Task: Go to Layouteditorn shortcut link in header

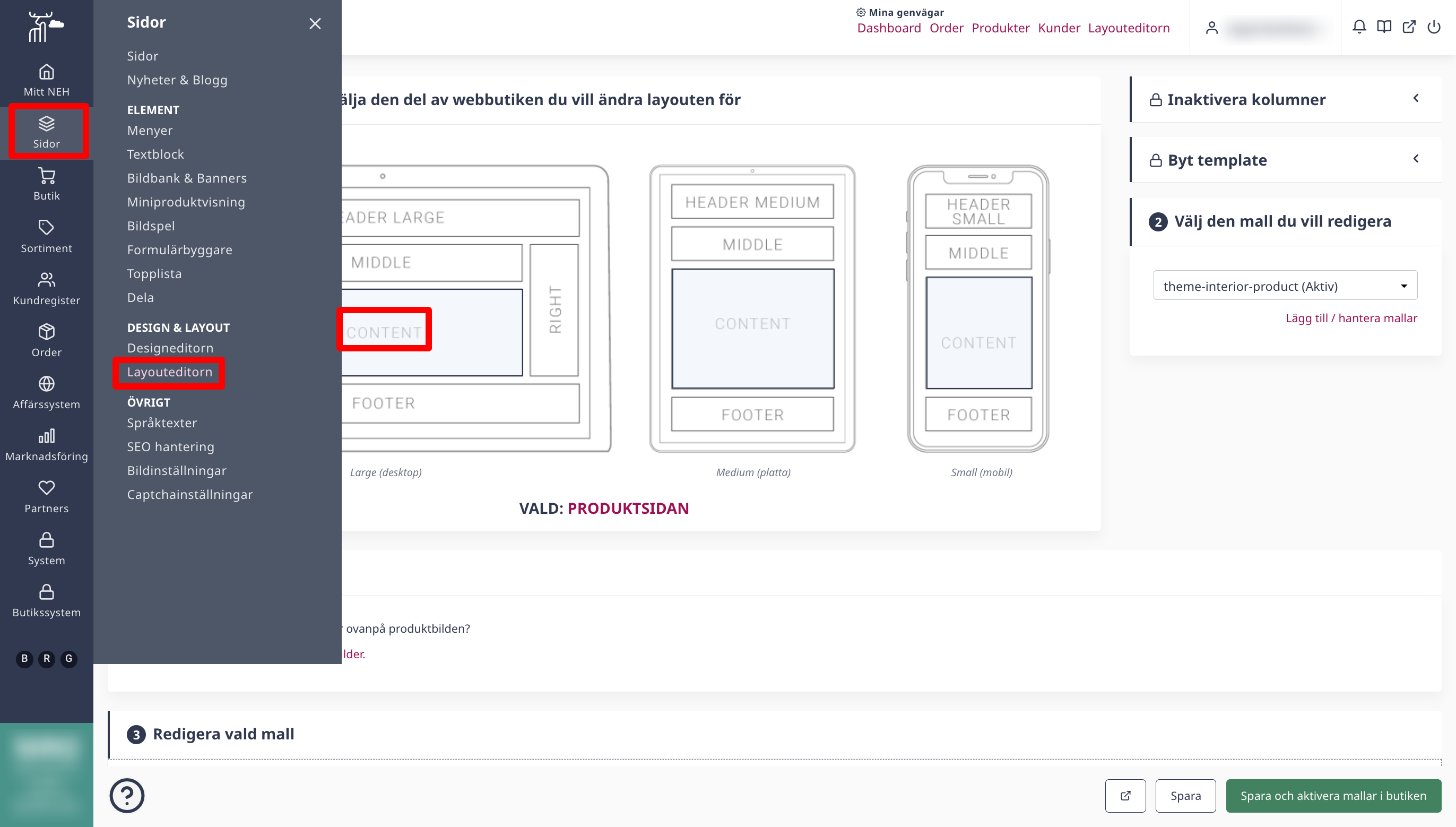Action: pyautogui.click(x=1129, y=28)
